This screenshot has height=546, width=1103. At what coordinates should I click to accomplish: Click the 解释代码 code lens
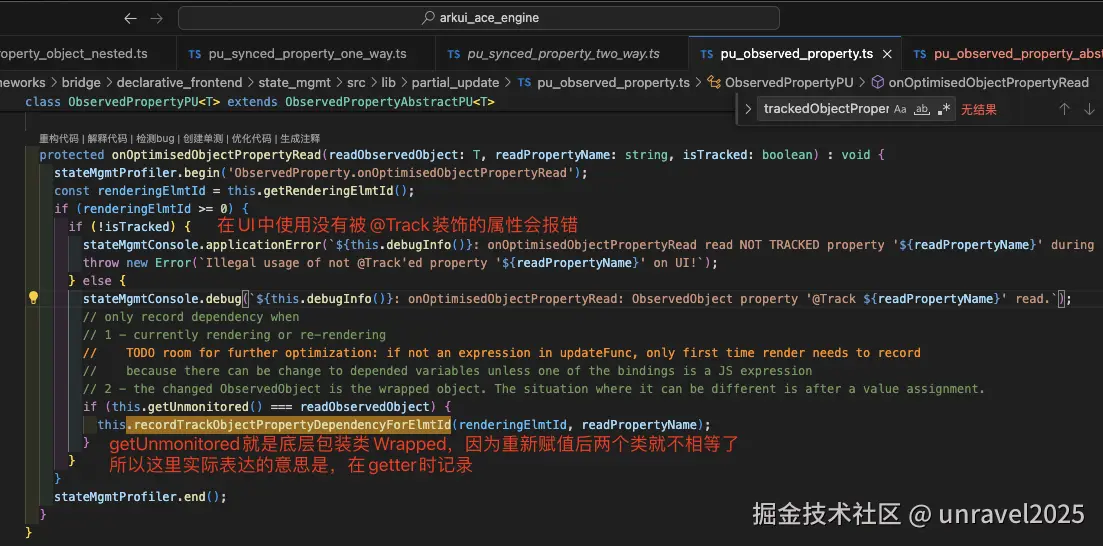pos(108,139)
